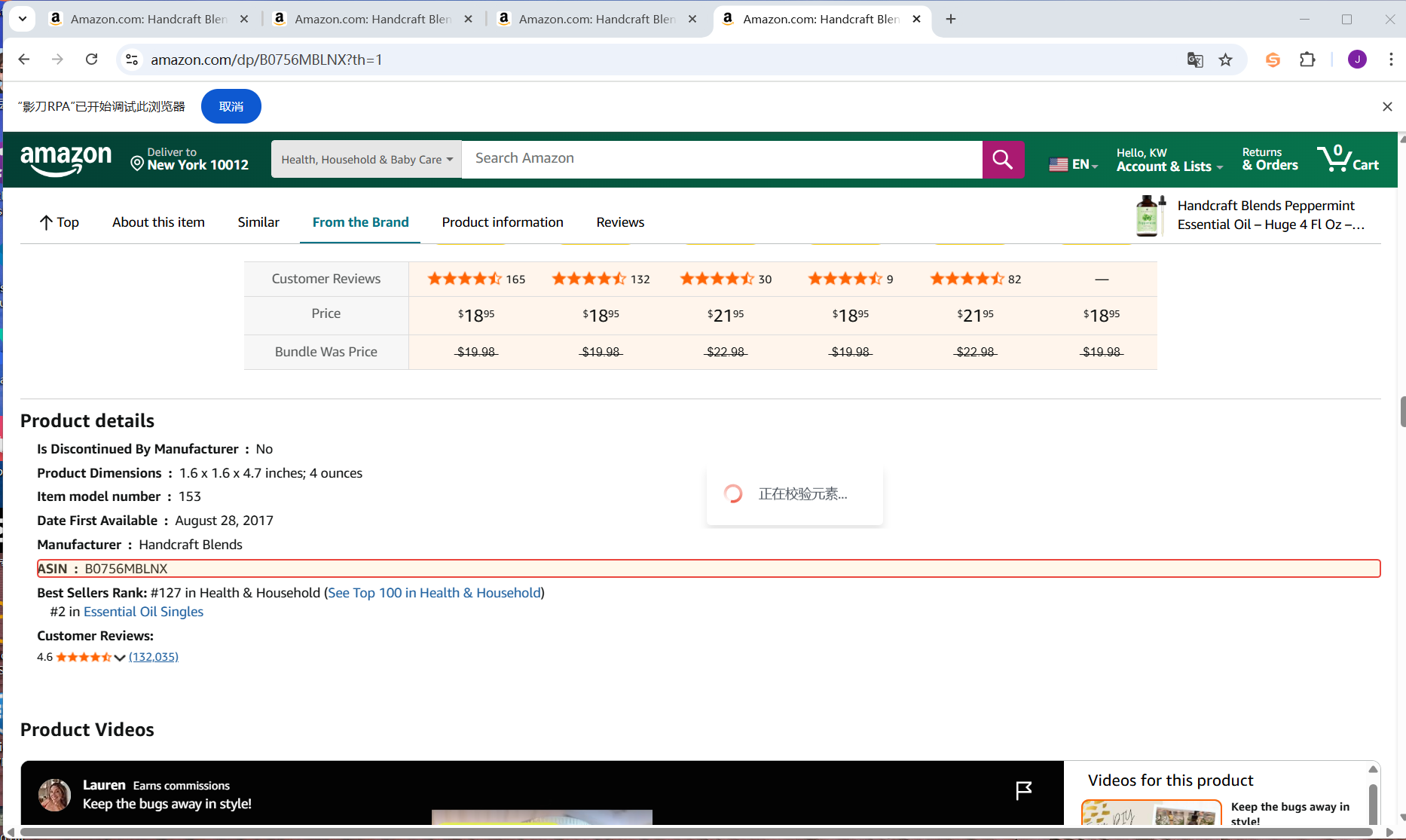Screen dimensions: 1406x840
Task: Open site information icon in address bar
Action: [132, 60]
